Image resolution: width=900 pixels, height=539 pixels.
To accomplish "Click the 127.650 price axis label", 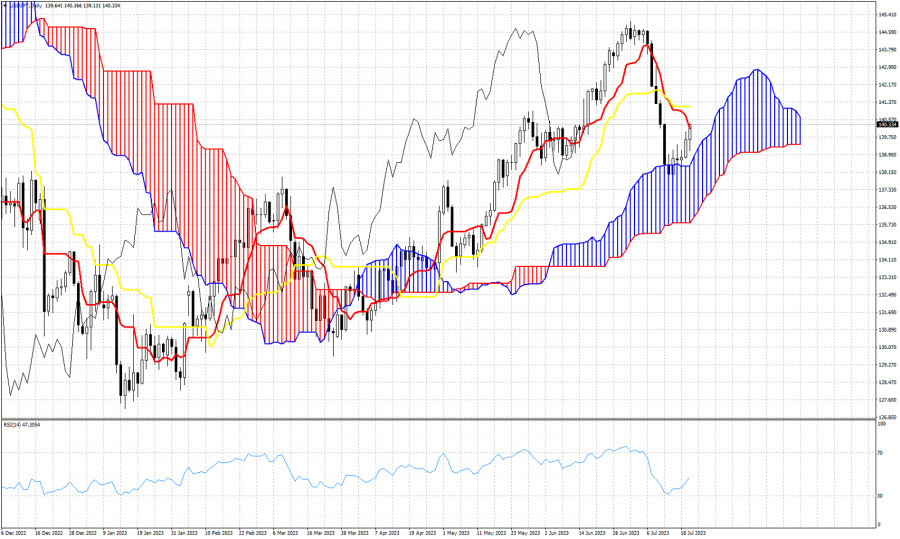I will click(887, 400).
